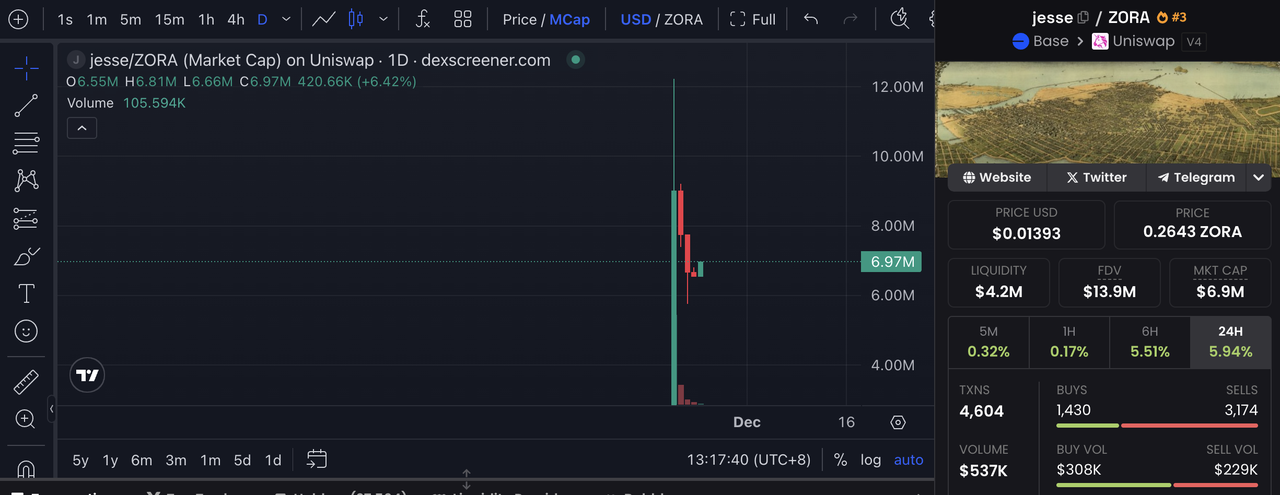Select the ruler measure tool

[26, 381]
